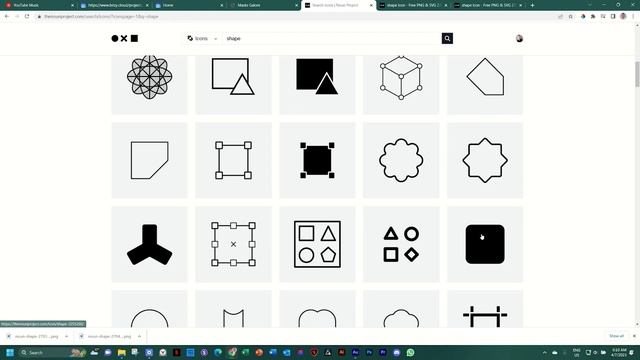Close the downloads bar

(x=634, y=336)
